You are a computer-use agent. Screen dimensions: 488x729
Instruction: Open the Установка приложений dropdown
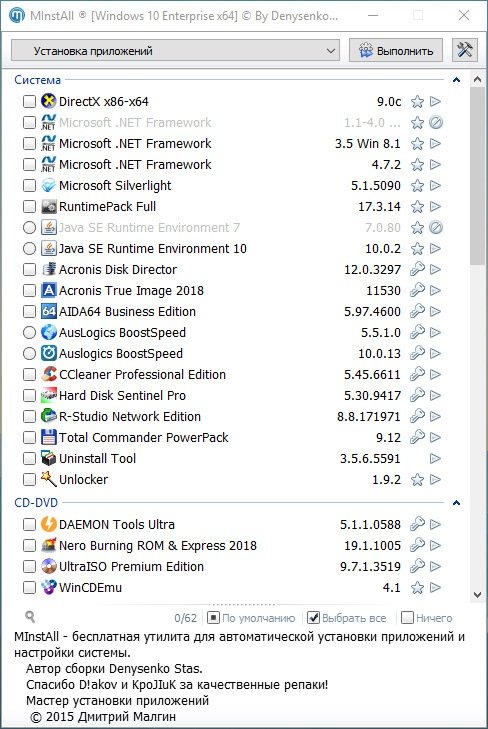[175, 51]
